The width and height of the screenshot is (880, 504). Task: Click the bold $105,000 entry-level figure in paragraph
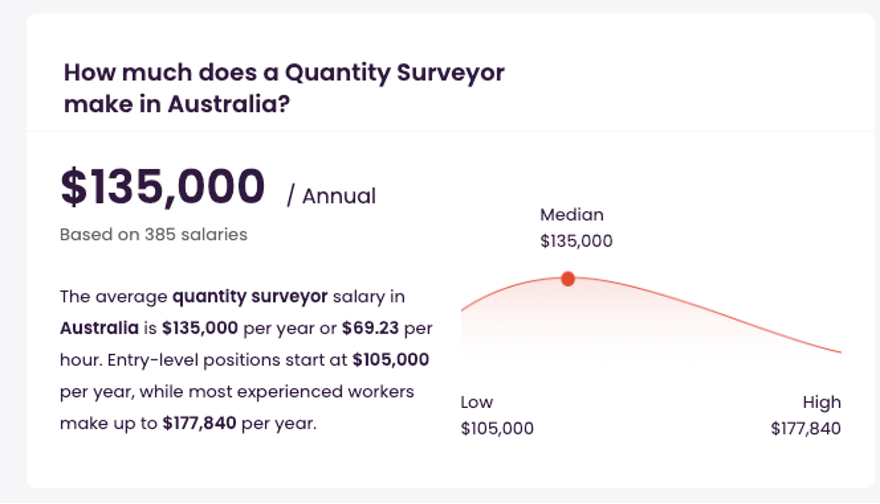click(x=391, y=360)
